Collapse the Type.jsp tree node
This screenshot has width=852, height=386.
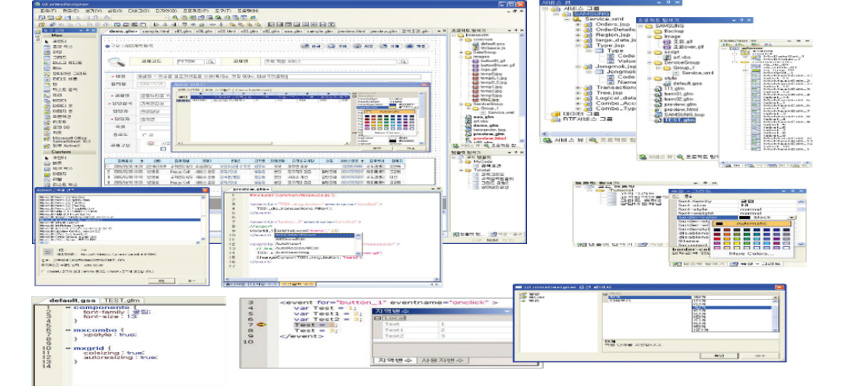(x=578, y=45)
